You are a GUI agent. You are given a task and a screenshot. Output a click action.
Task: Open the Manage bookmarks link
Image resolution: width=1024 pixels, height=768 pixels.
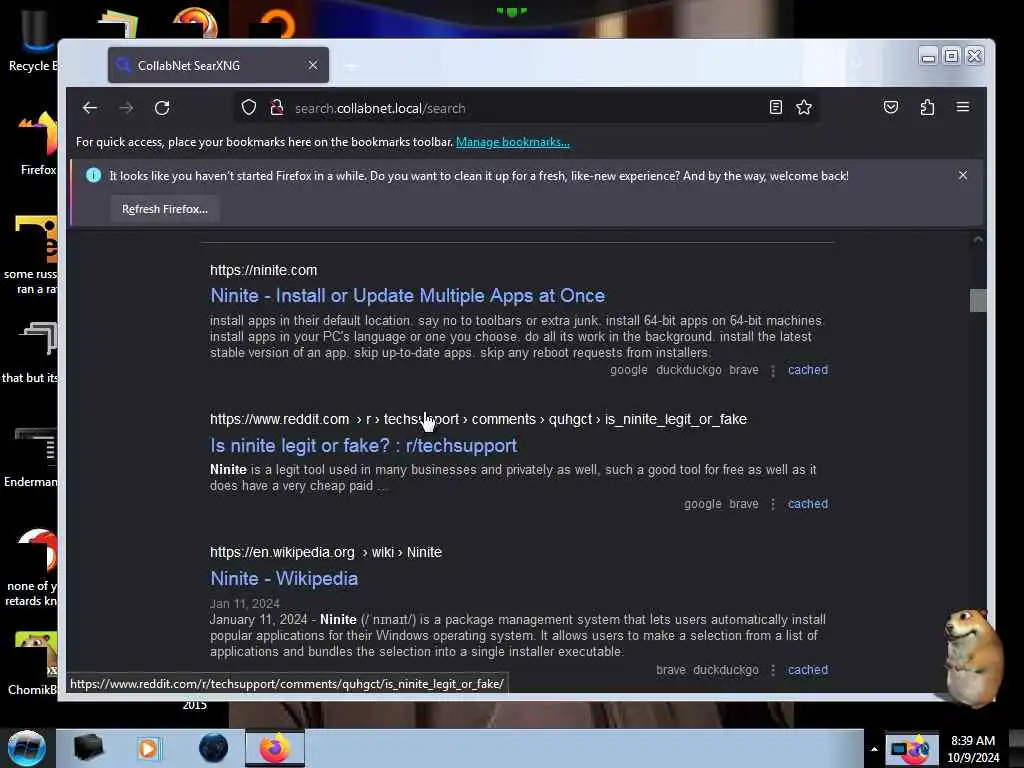tap(513, 142)
